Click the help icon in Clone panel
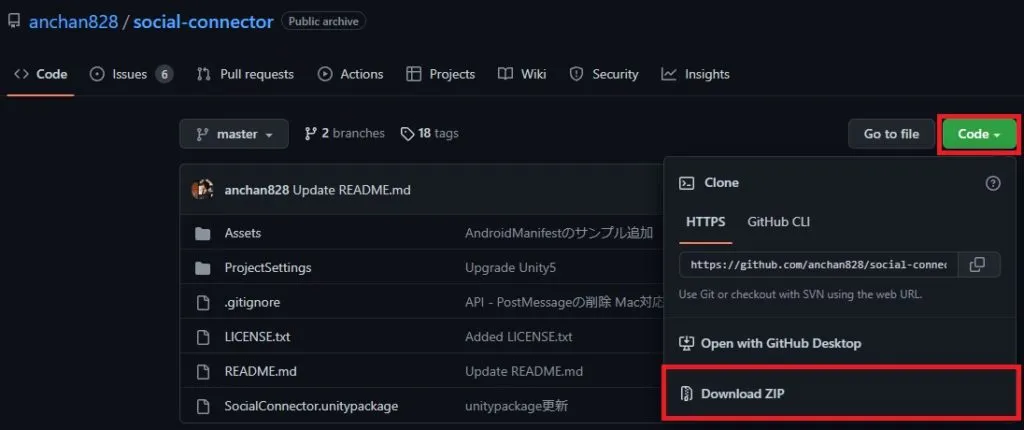The image size is (1024, 430). (x=992, y=183)
